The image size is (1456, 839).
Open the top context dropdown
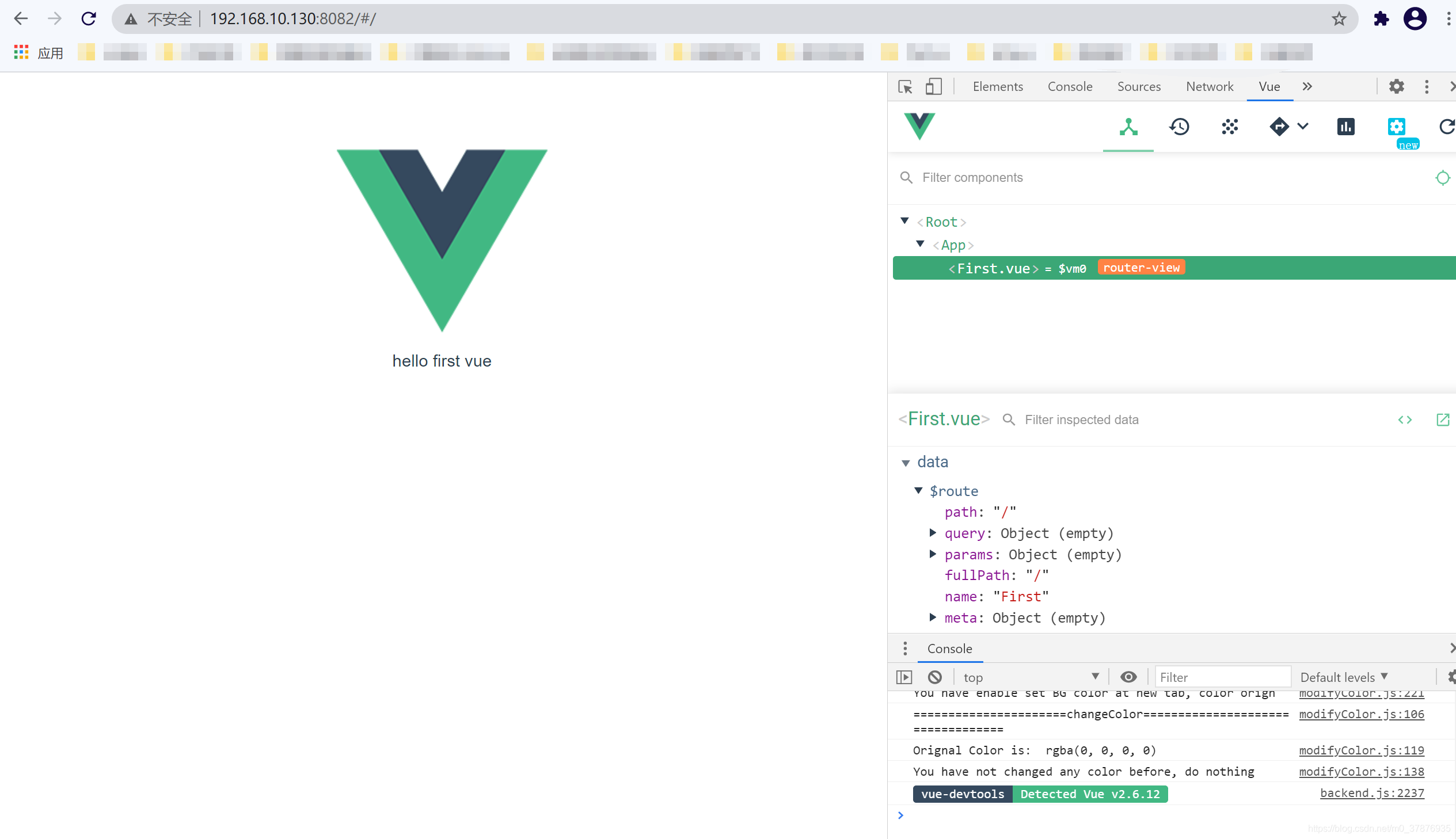tap(1031, 677)
